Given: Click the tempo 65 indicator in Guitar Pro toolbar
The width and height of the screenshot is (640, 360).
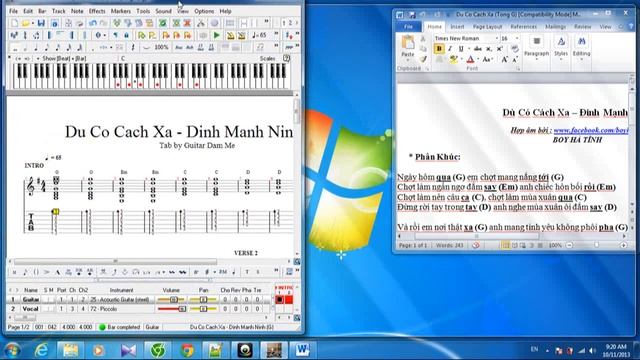Looking at the screenshot, I should 259,36.
